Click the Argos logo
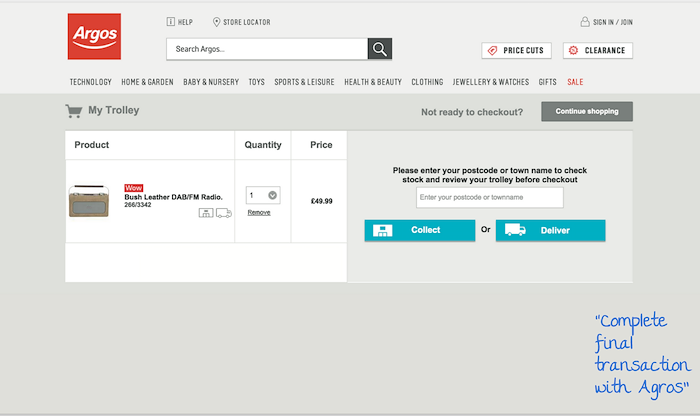Image resolution: width=700 pixels, height=416 pixels. (x=94, y=36)
